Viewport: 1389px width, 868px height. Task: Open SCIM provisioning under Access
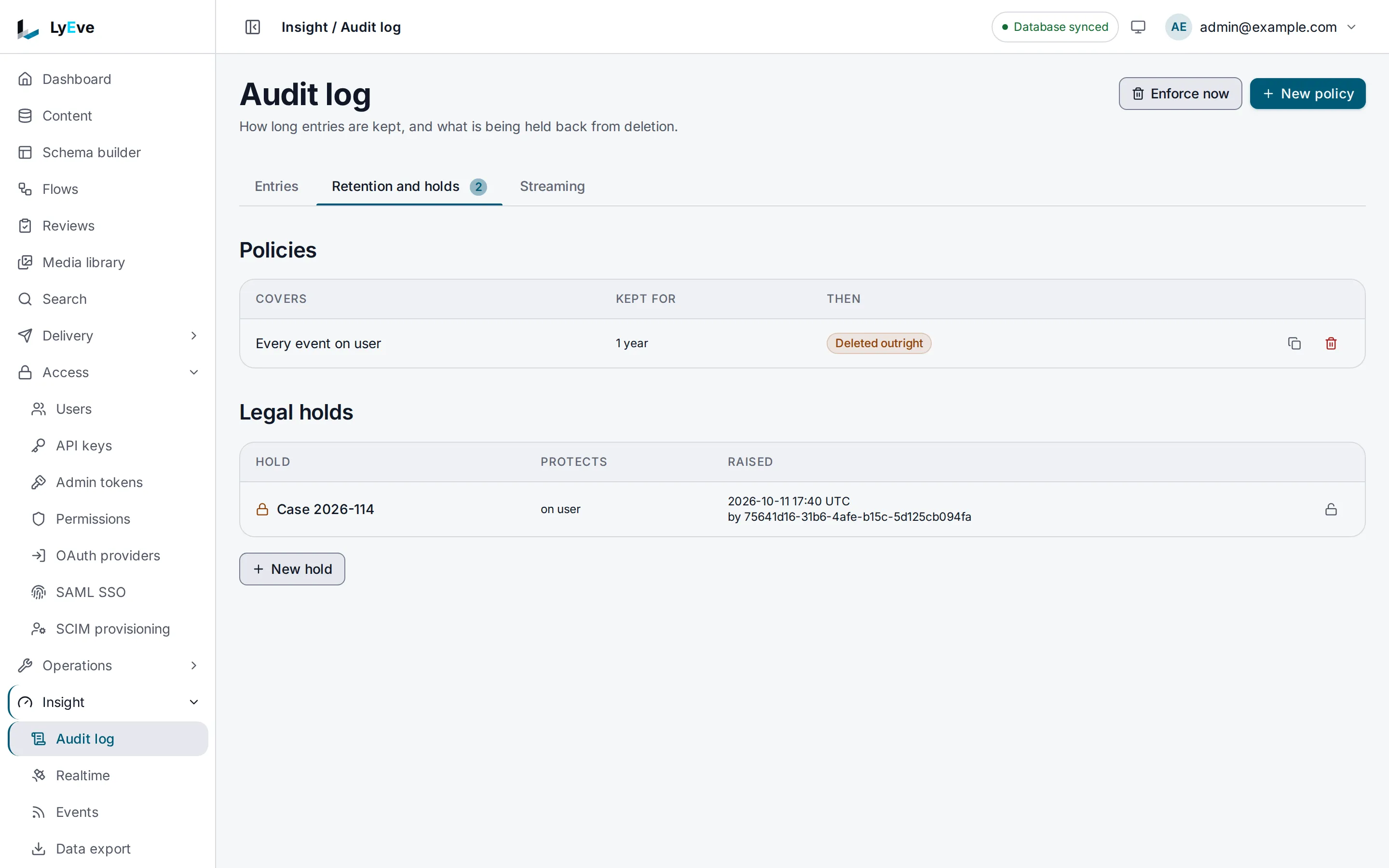[108, 629]
